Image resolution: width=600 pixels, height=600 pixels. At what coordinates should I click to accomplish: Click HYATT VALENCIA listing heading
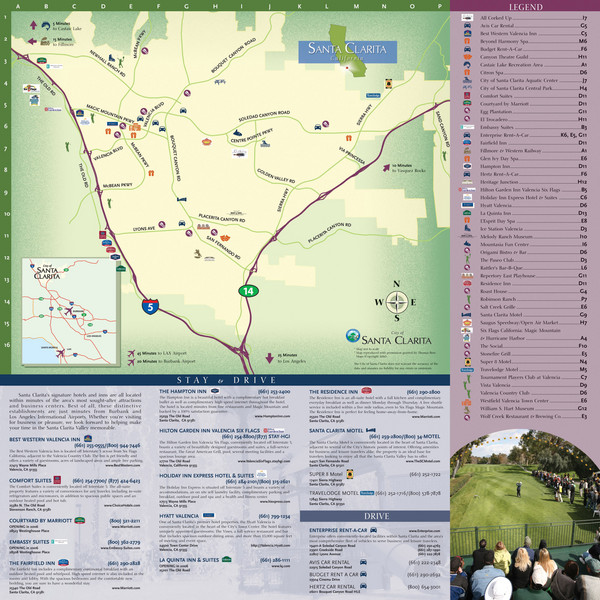[179, 516]
